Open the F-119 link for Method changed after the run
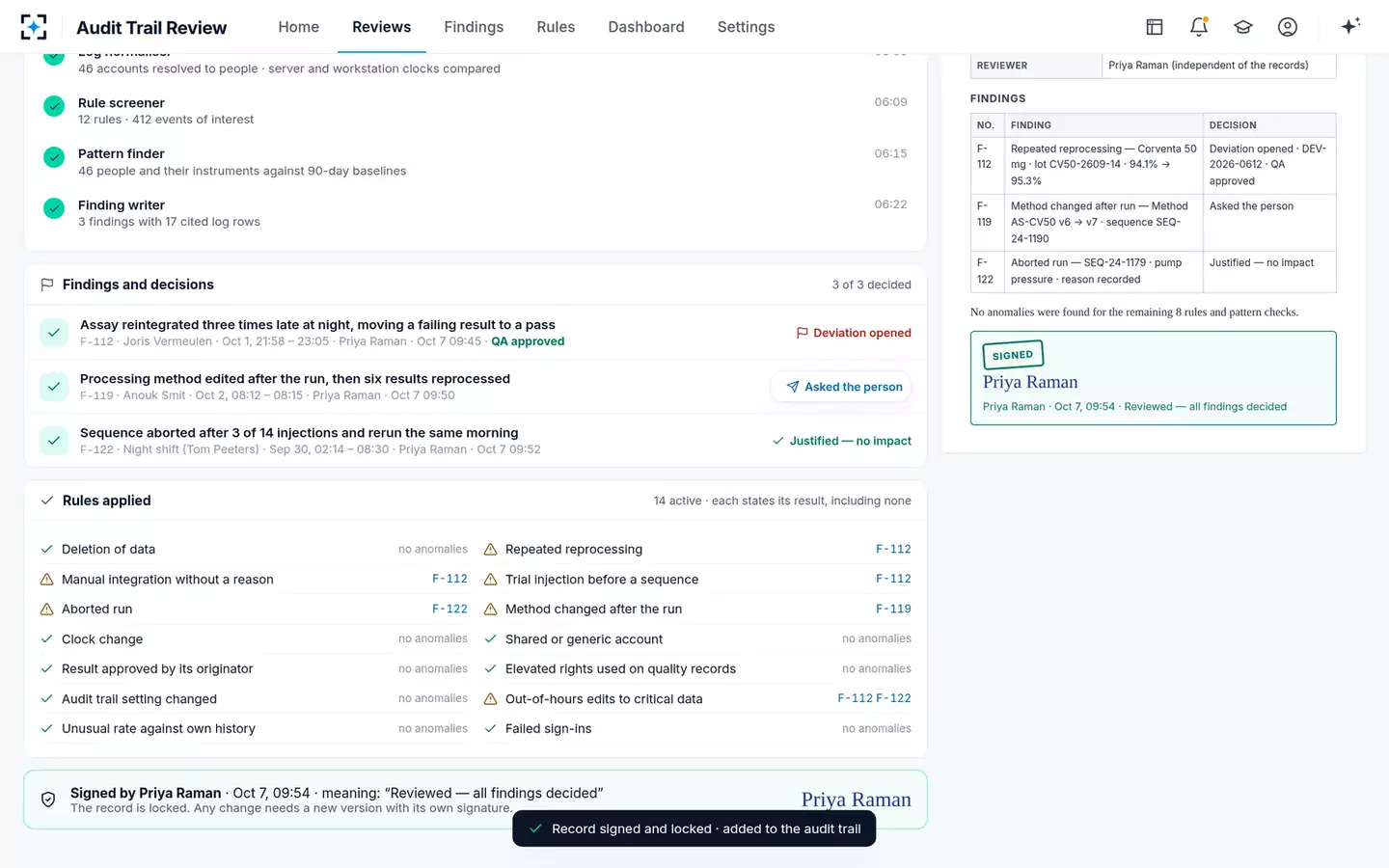Screen dimensions: 1389x868 (x=893, y=609)
